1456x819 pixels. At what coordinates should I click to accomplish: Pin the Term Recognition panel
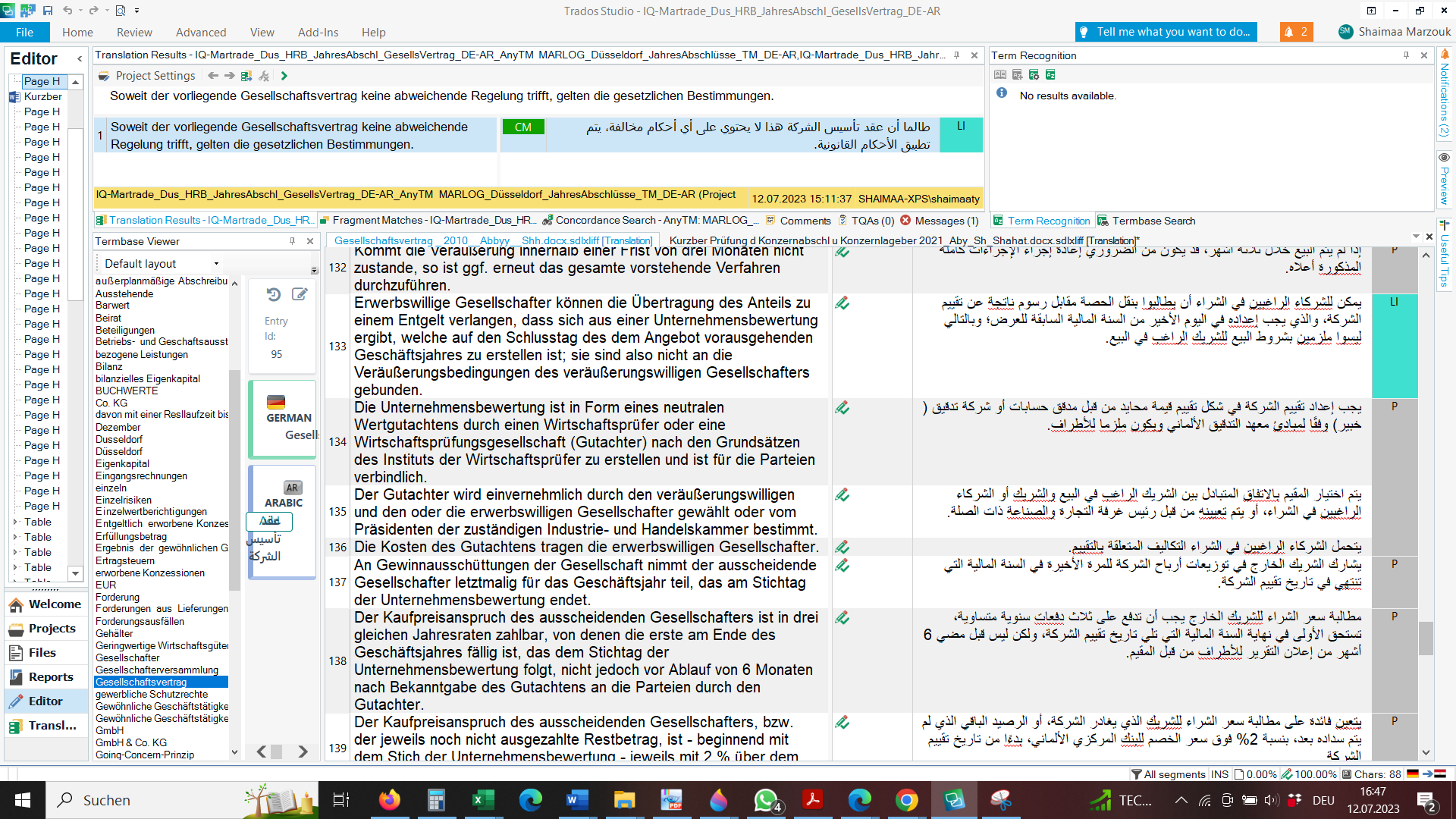1406,55
